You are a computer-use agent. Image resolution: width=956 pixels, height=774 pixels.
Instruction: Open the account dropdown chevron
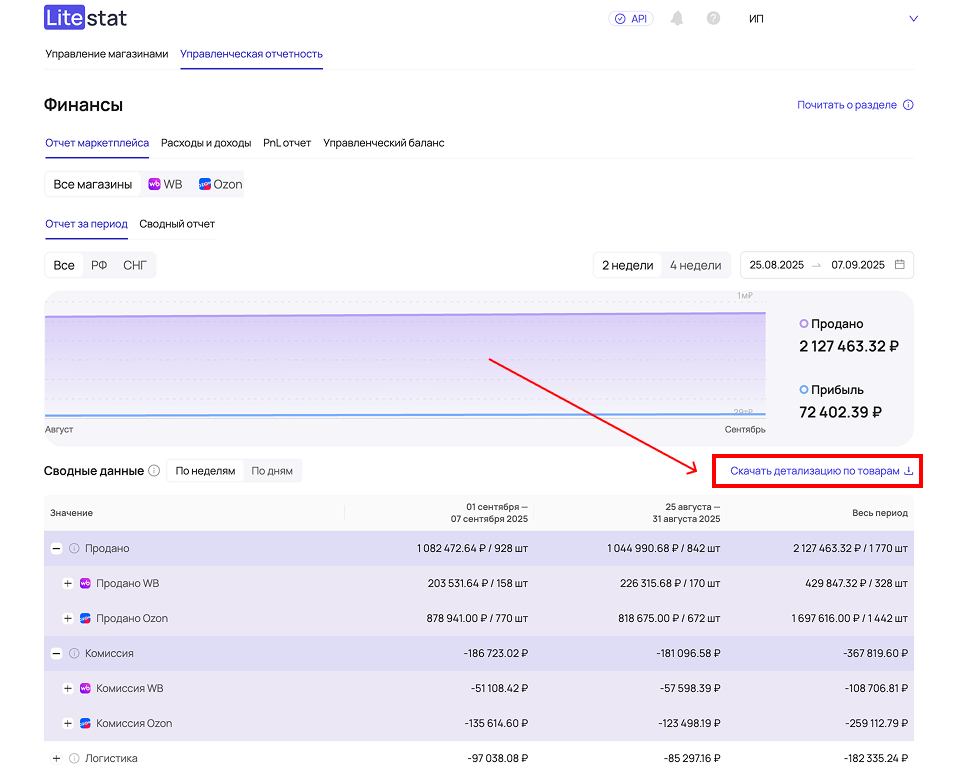912,18
